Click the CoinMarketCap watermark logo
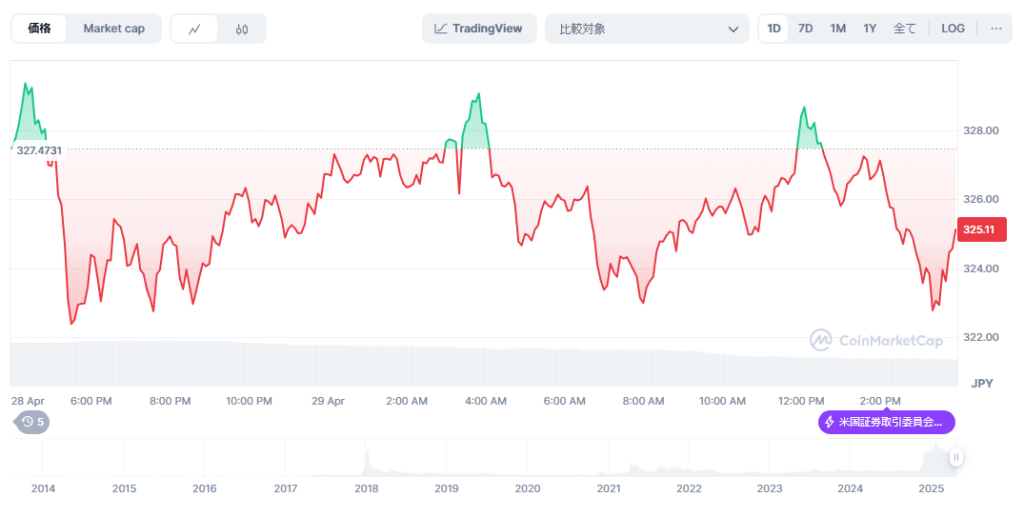Image resolution: width=1024 pixels, height=517 pixels. click(876, 341)
